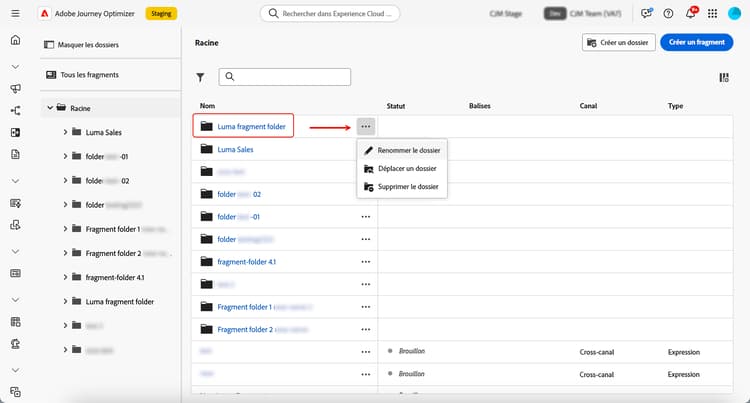The image size is (750, 403).
Task: Click Créer un fragment button
Action: [696, 43]
